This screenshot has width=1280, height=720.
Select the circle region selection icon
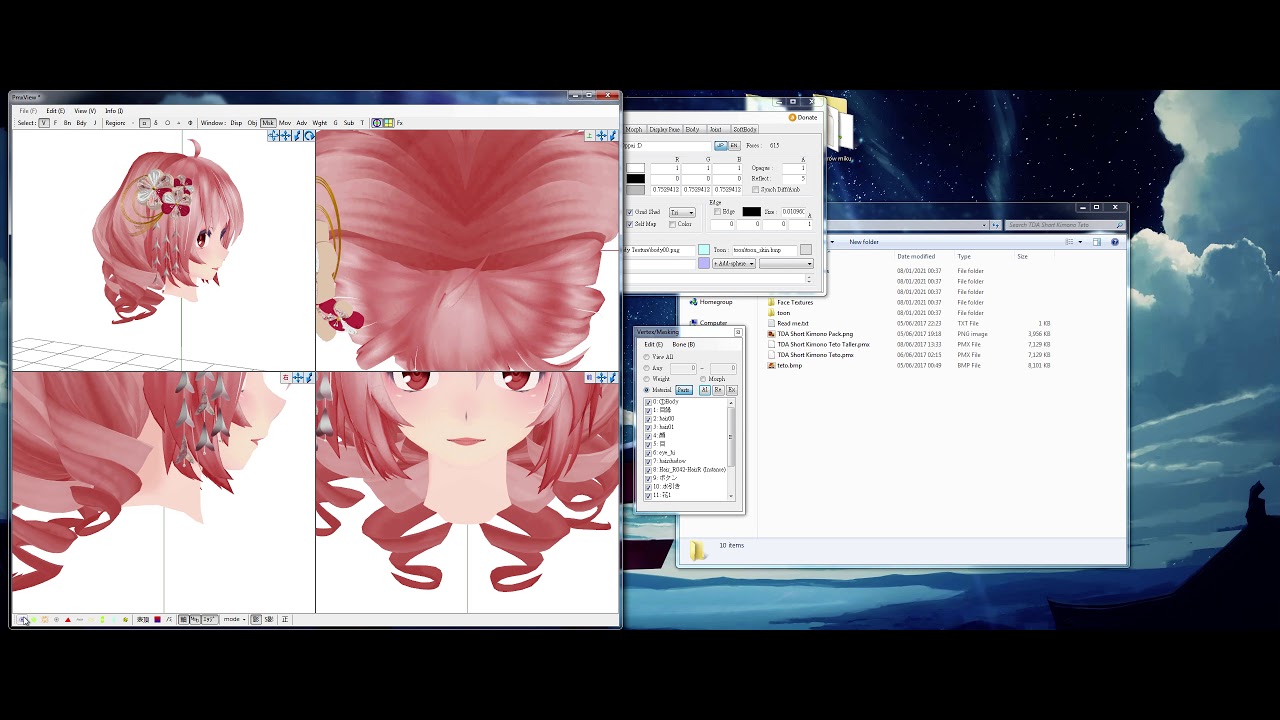tap(167, 123)
